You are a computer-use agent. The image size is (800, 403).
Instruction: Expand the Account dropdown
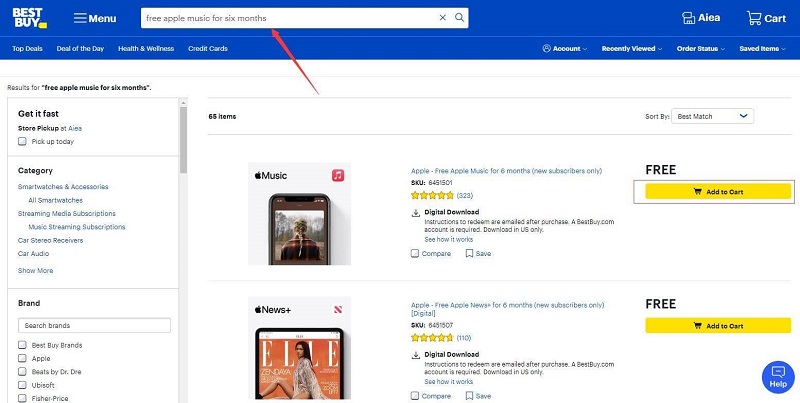coord(564,48)
